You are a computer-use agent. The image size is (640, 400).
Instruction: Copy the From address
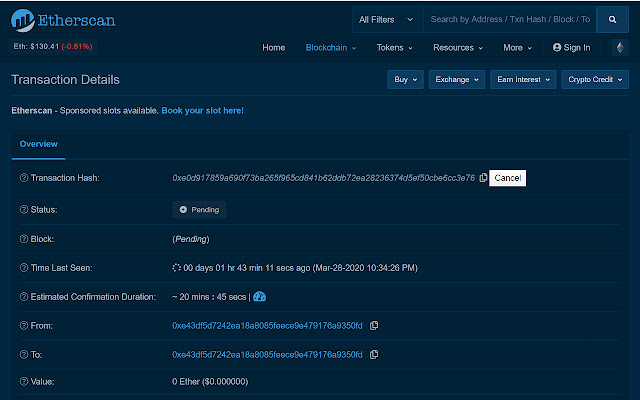tap(373, 326)
